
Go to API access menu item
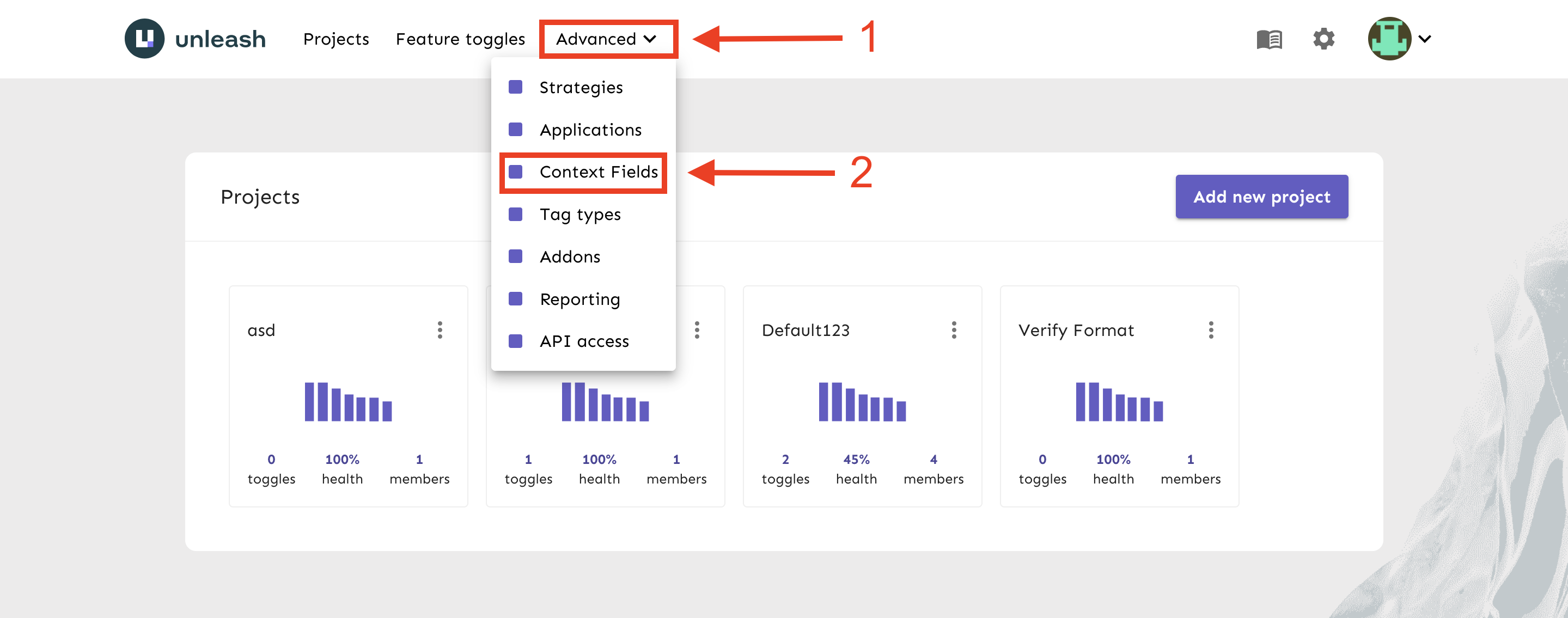coord(584,341)
